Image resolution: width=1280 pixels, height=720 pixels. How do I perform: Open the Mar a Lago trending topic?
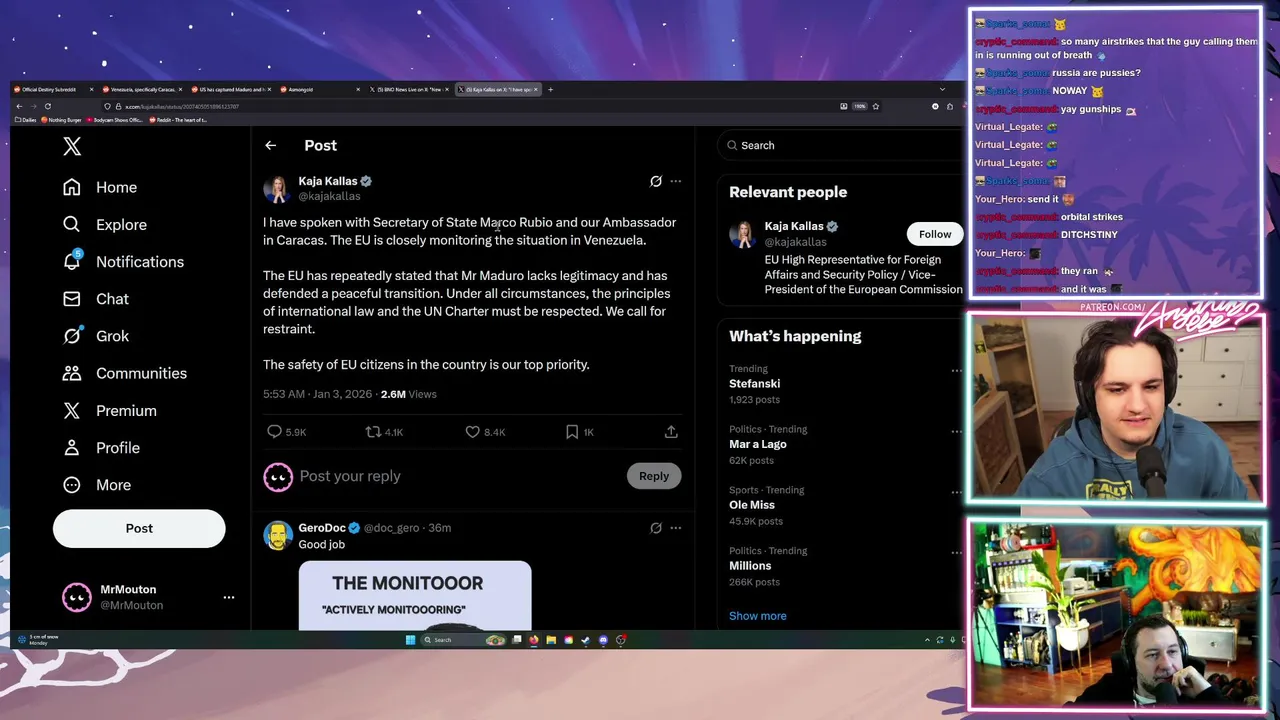[x=758, y=444]
